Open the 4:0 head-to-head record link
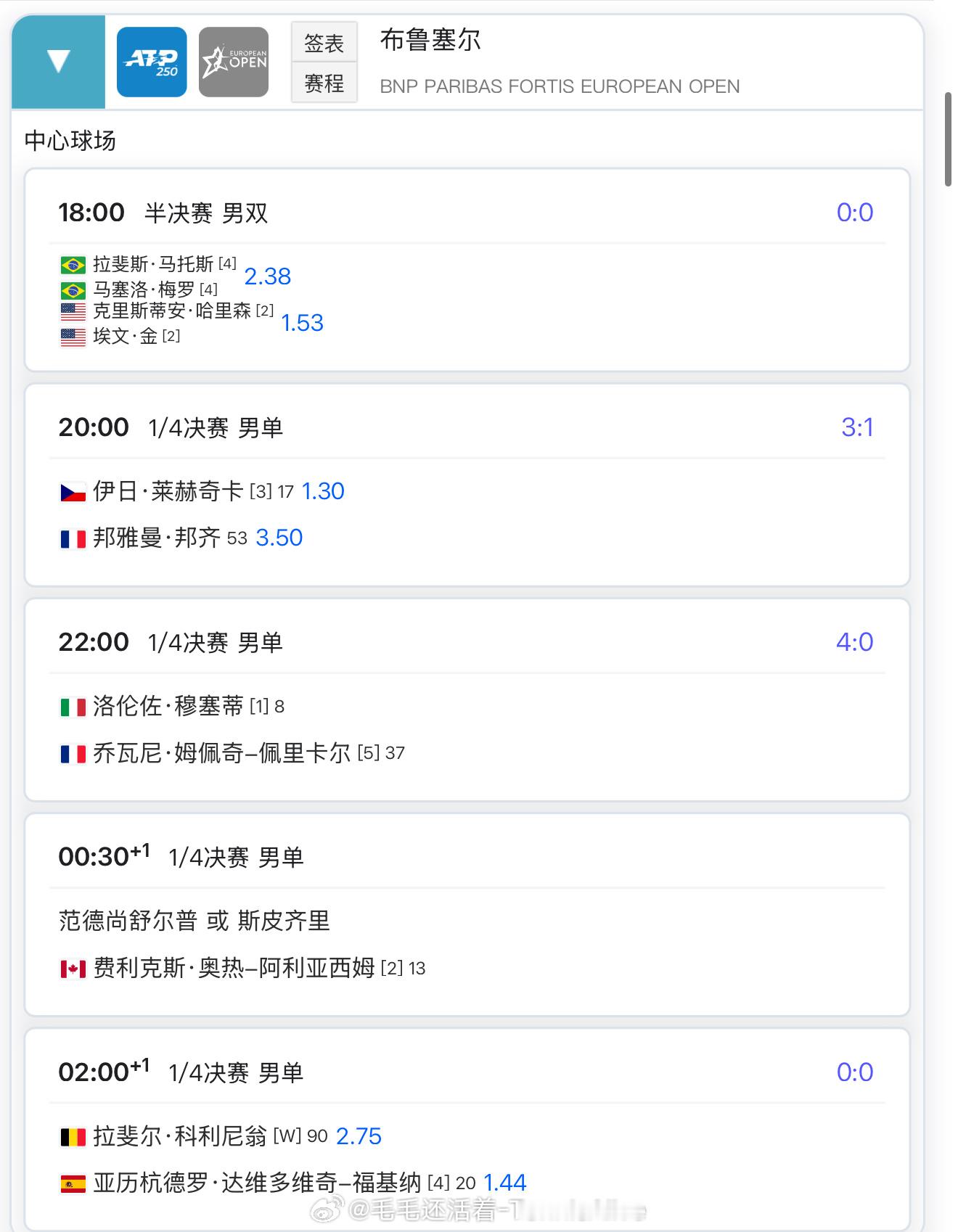 point(854,641)
